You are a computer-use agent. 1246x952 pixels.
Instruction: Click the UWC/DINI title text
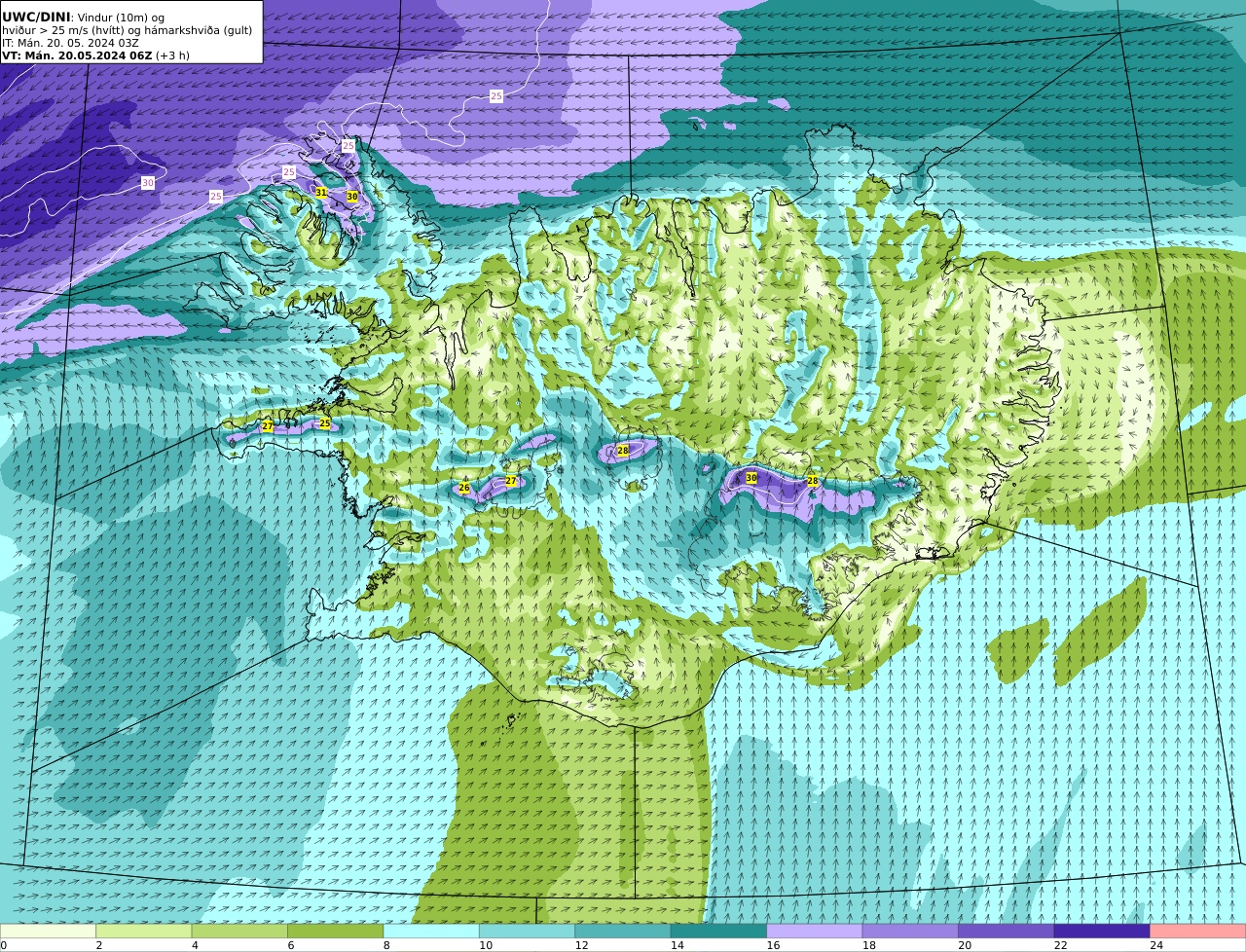click(36, 18)
